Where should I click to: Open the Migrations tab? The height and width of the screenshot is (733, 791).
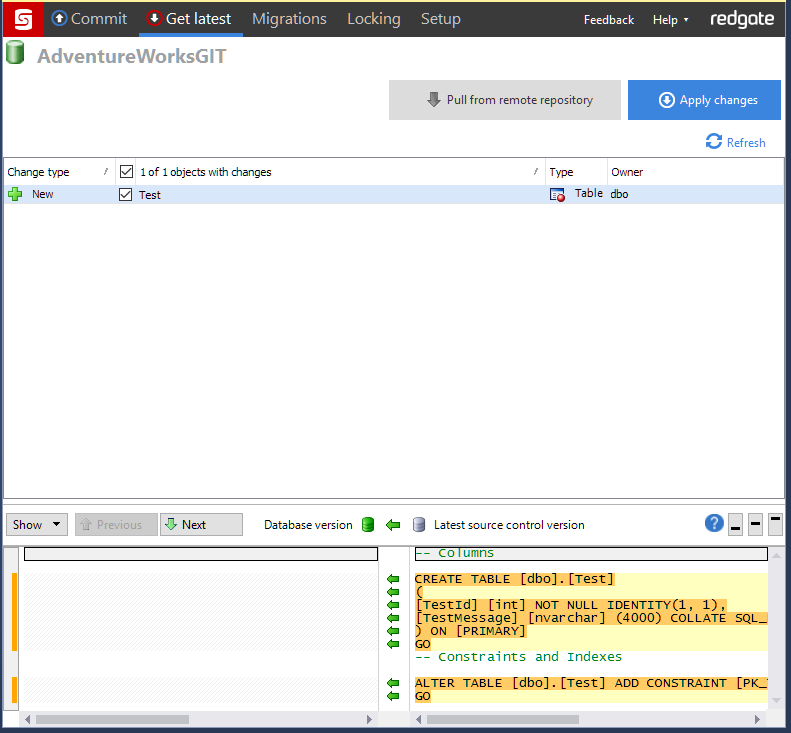(x=289, y=19)
